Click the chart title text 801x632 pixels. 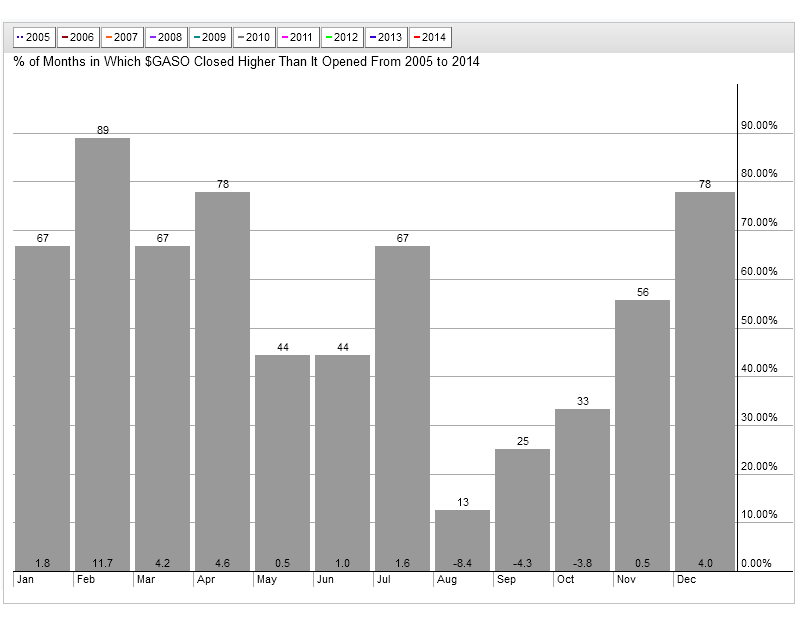(246, 62)
